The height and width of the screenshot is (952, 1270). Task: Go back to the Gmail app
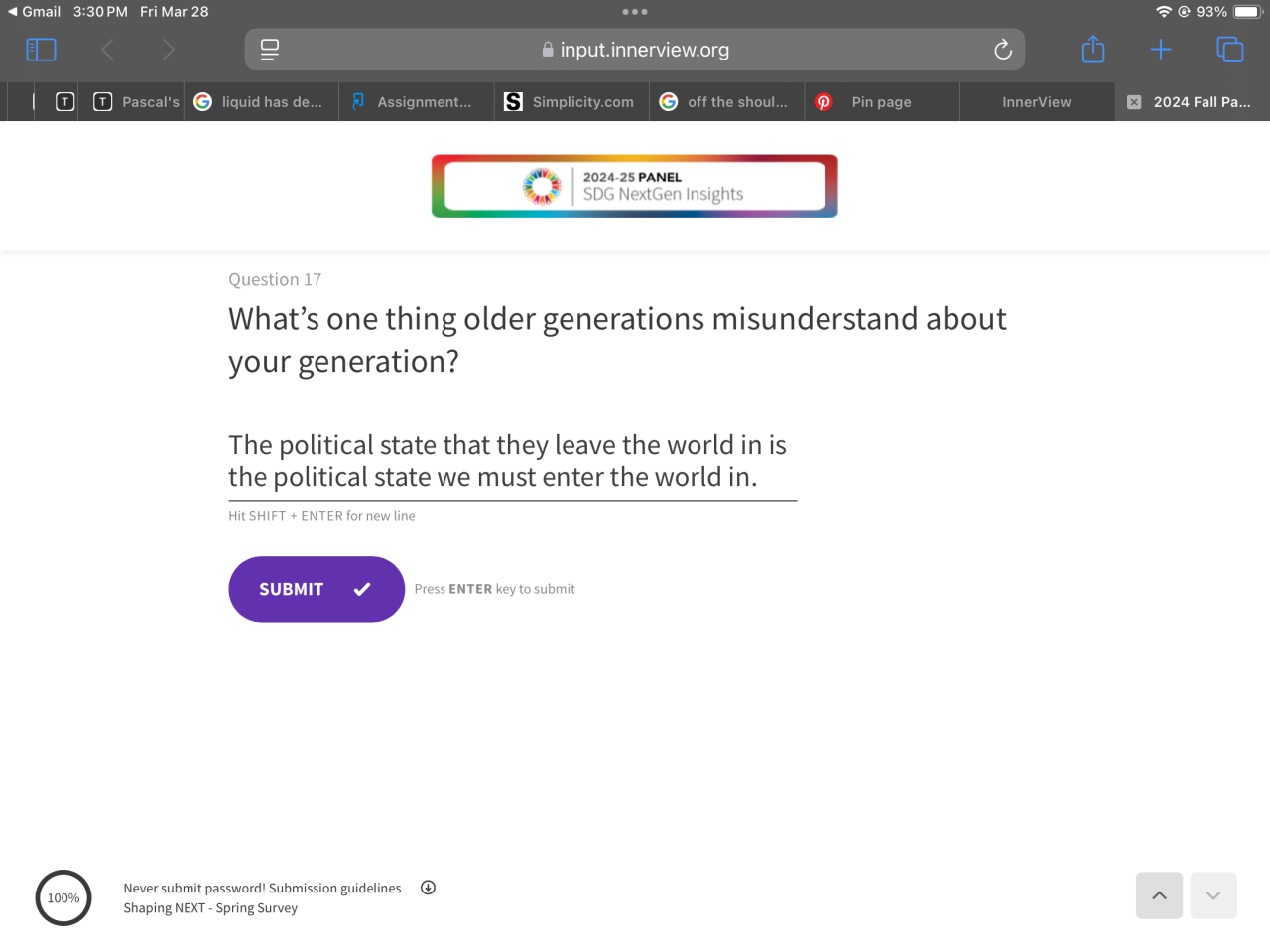(x=34, y=12)
